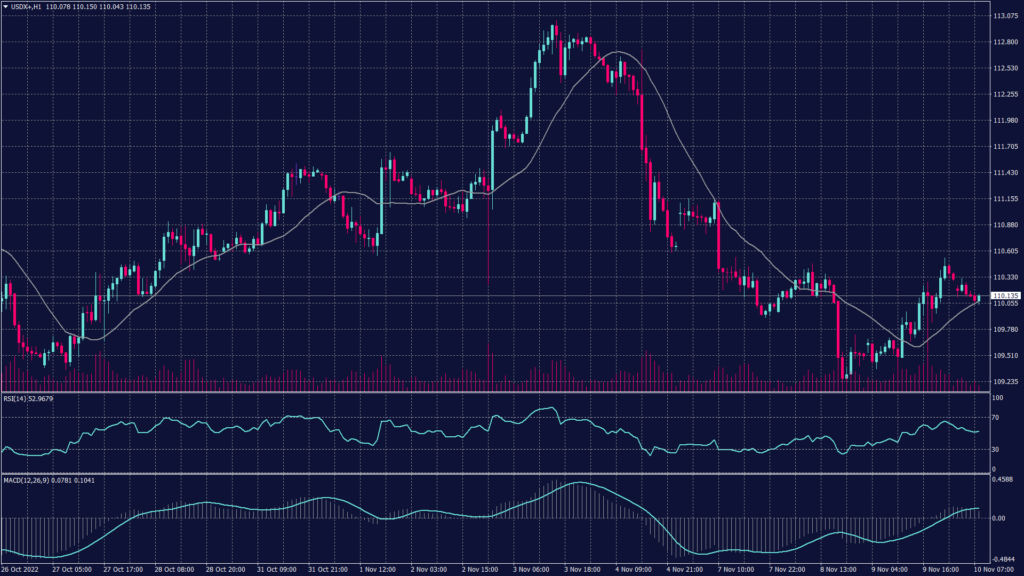1024x576 pixels.
Task: Click the MACD -0.4844 scale label
Action: 1003,559
